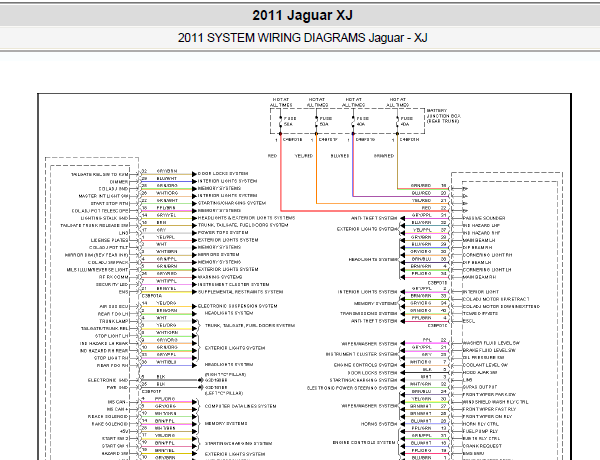Image resolution: width=600 pixels, height=460 pixels.
Task: Click the 'BRAKE FLUID LEVEL SW' label
Action: click(x=489, y=350)
